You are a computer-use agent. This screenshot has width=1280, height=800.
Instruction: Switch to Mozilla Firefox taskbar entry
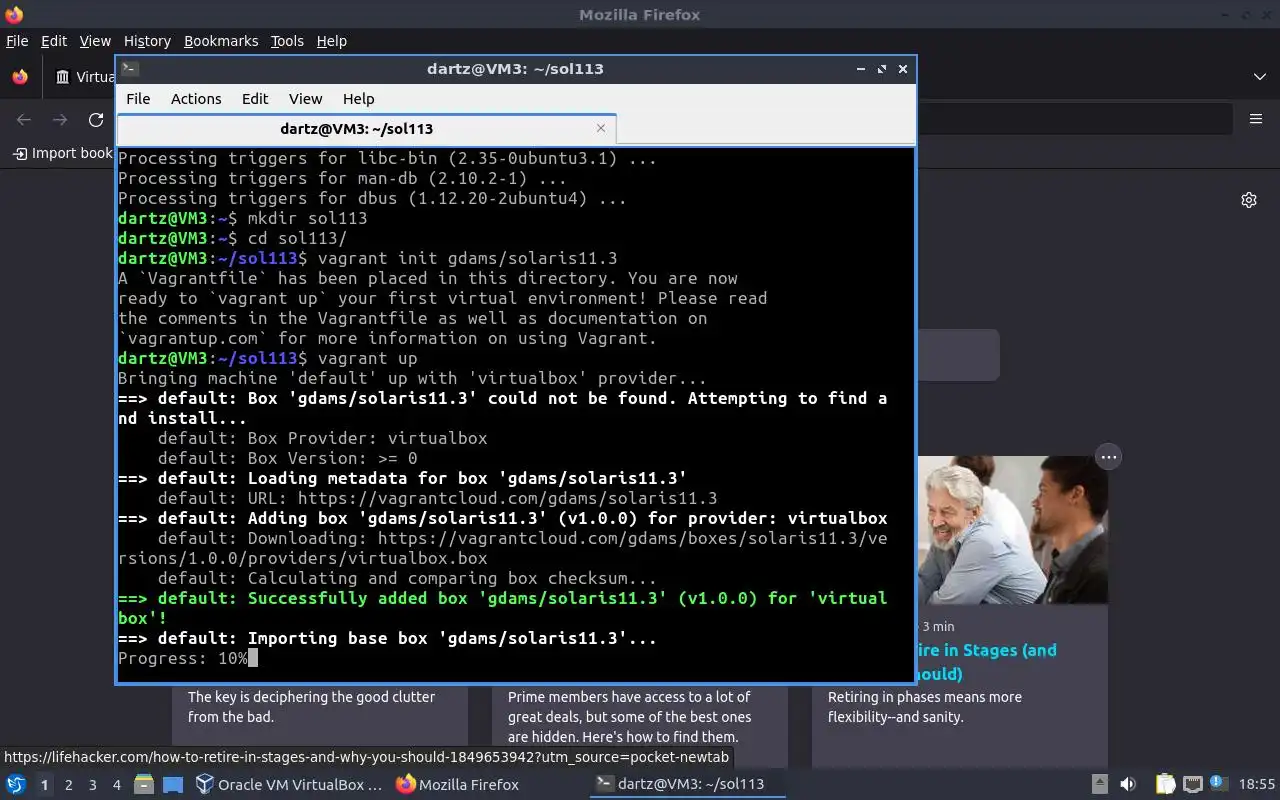point(458,785)
